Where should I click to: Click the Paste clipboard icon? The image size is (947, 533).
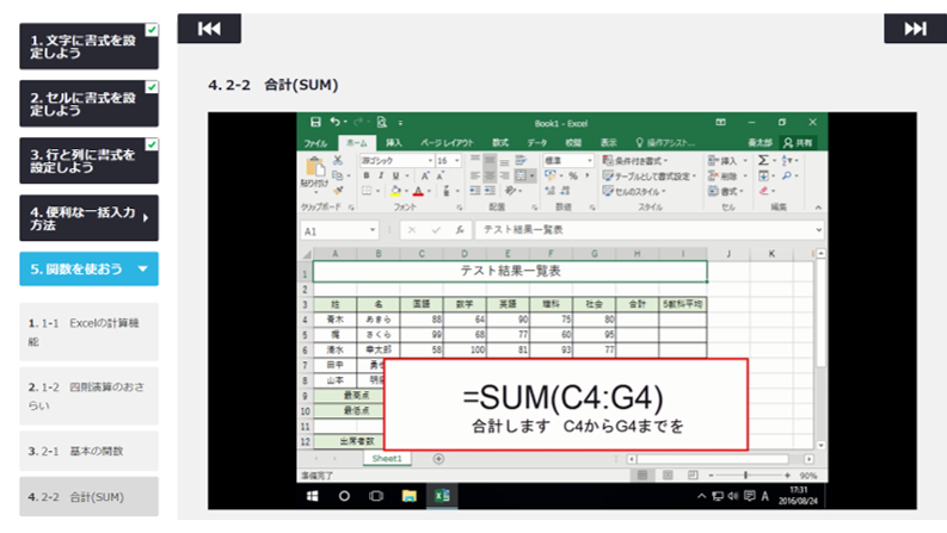(x=313, y=168)
